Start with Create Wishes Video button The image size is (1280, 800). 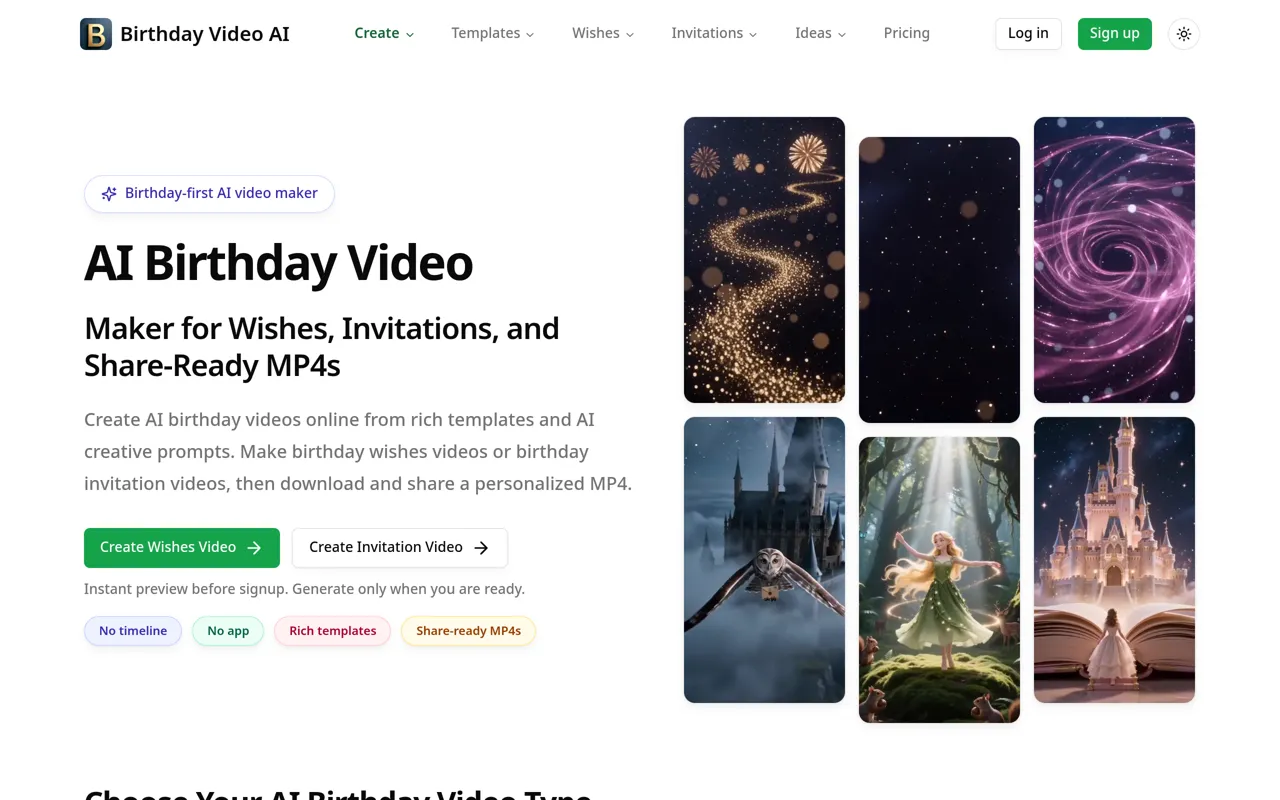click(x=182, y=548)
